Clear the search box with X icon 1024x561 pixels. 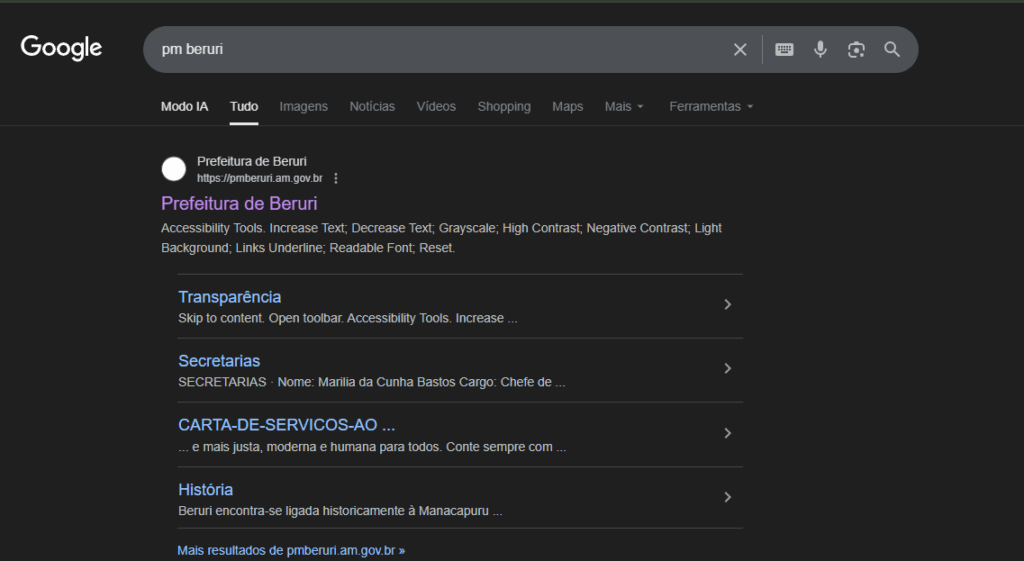point(740,50)
